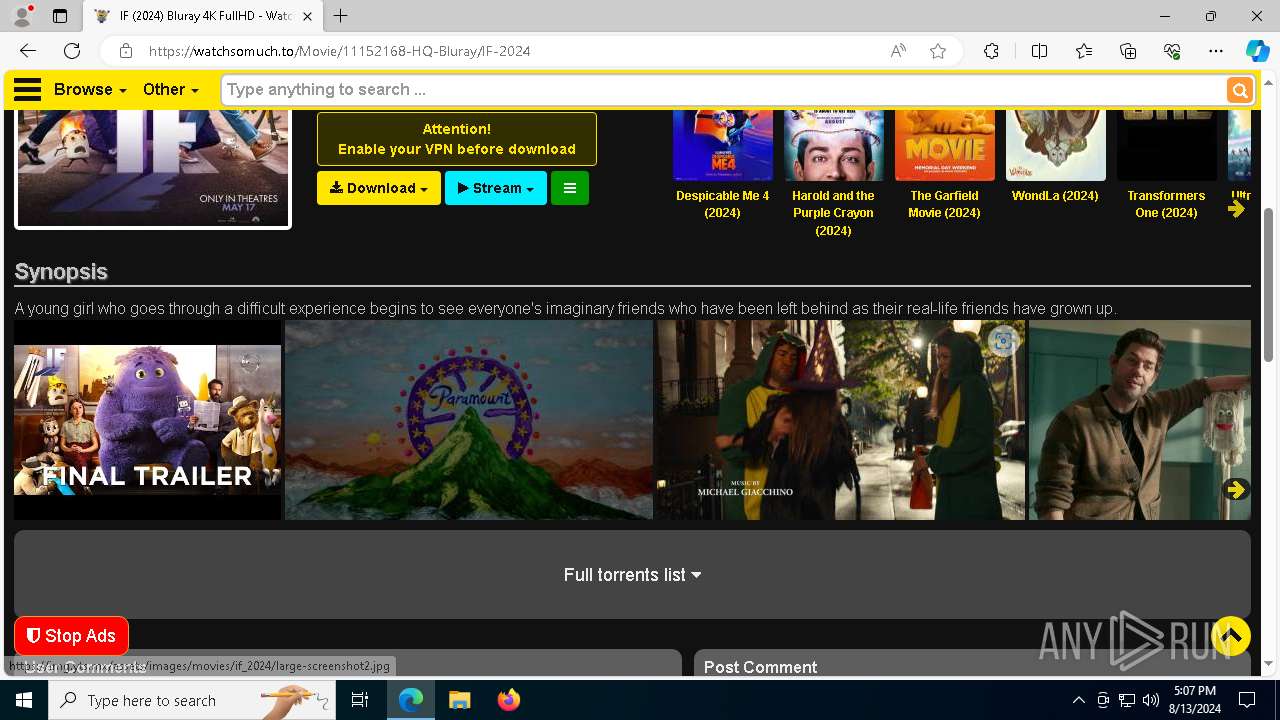Open browser Extensions puzzle icon
The height and width of the screenshot is (720, 1280).
[x=991, y=51]
